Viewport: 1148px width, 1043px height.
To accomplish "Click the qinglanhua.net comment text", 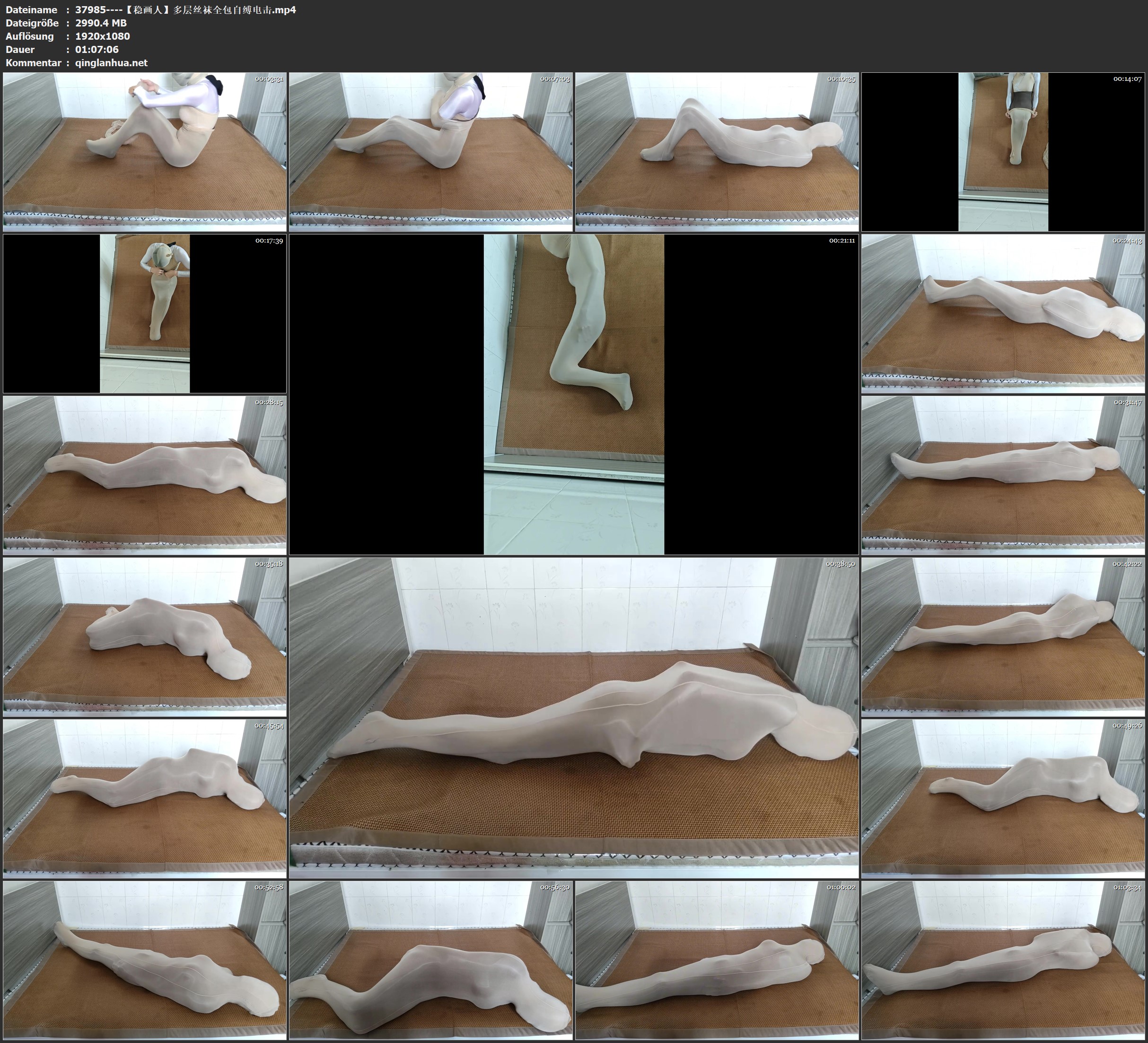I will tap(111, 62).
